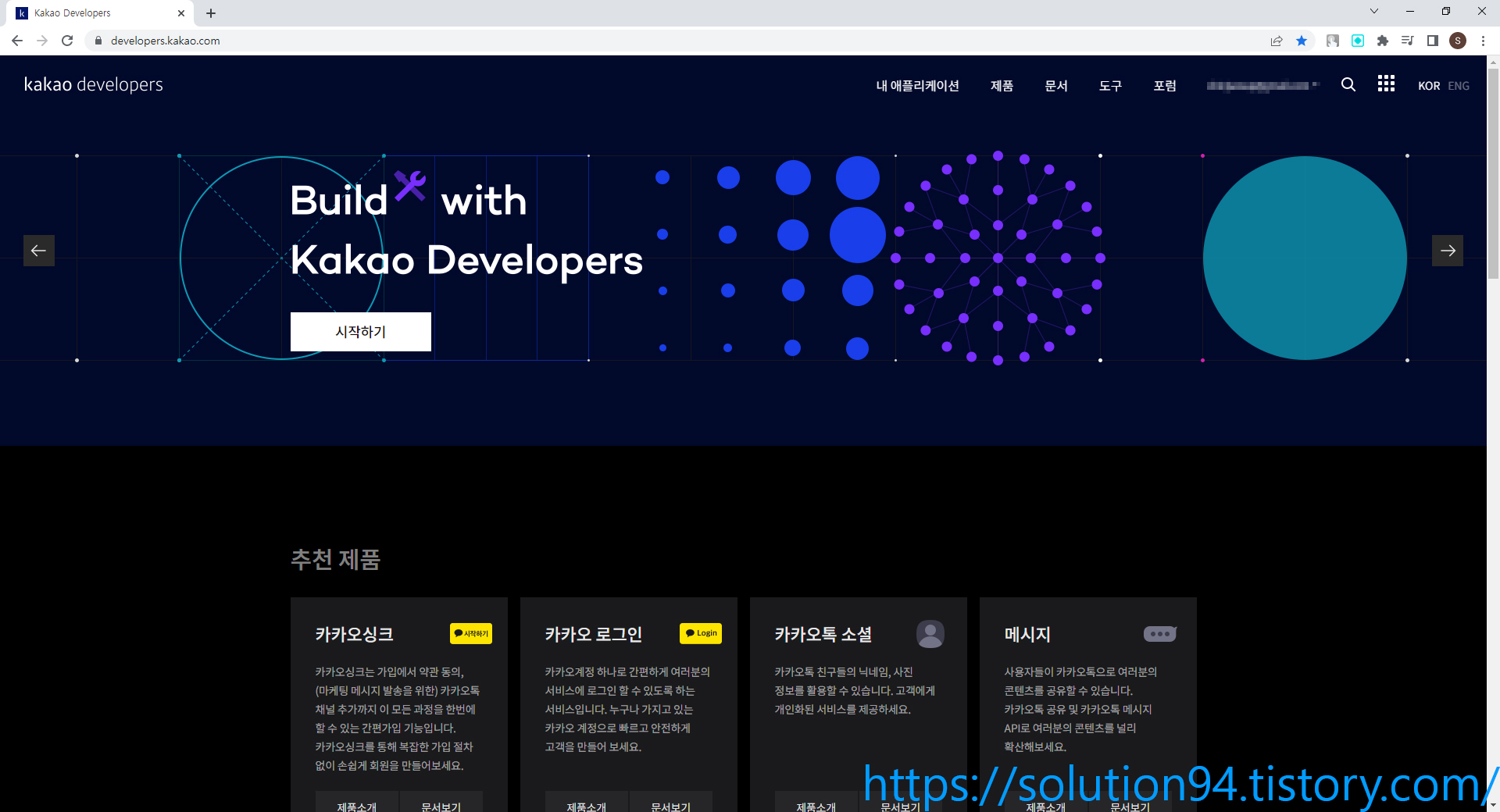Image resolution: width=1500 pixels, height=812 pixels.
Task: Open the blurred account dropdown
Action: click(1262, 86)
